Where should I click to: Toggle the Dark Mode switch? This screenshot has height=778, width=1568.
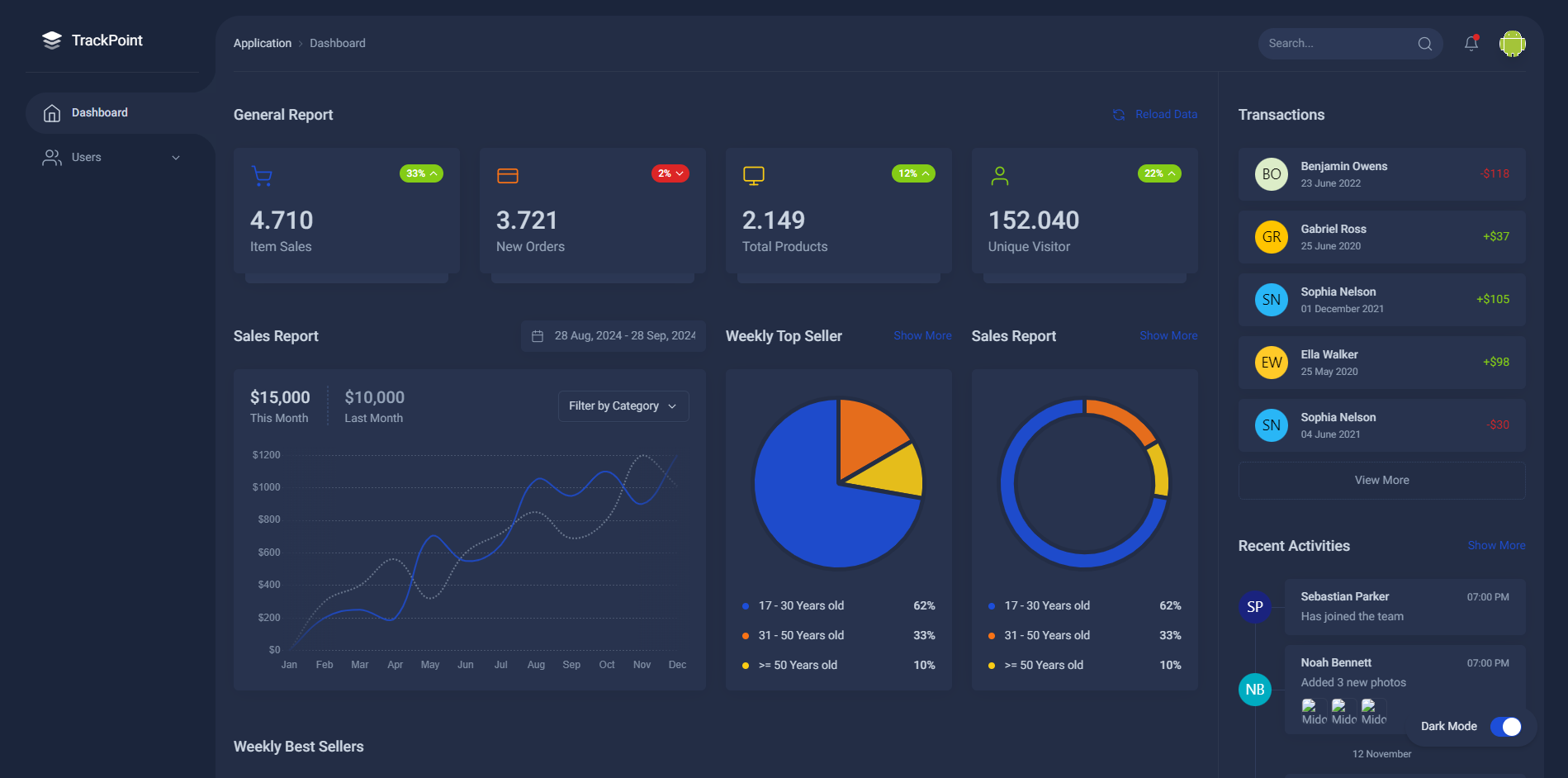point(1505,726)
